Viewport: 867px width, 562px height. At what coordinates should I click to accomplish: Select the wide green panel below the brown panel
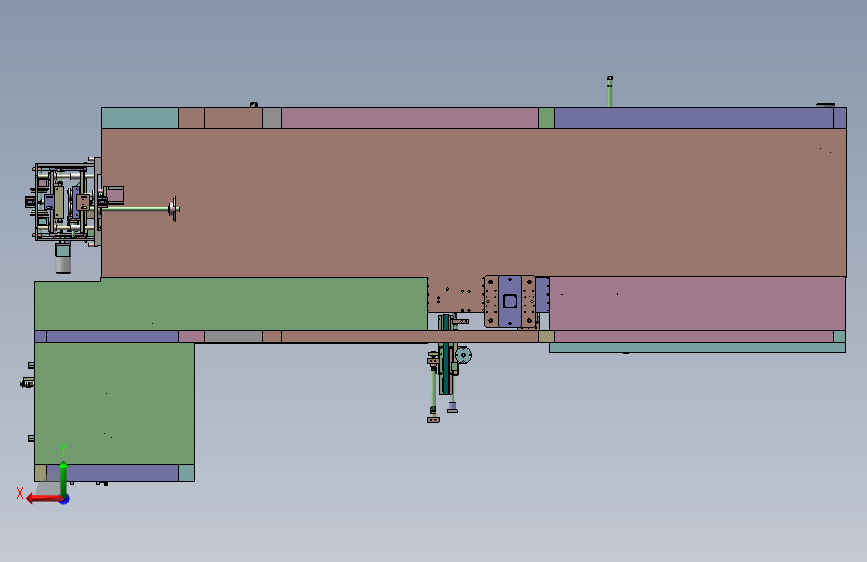(231, 304)
